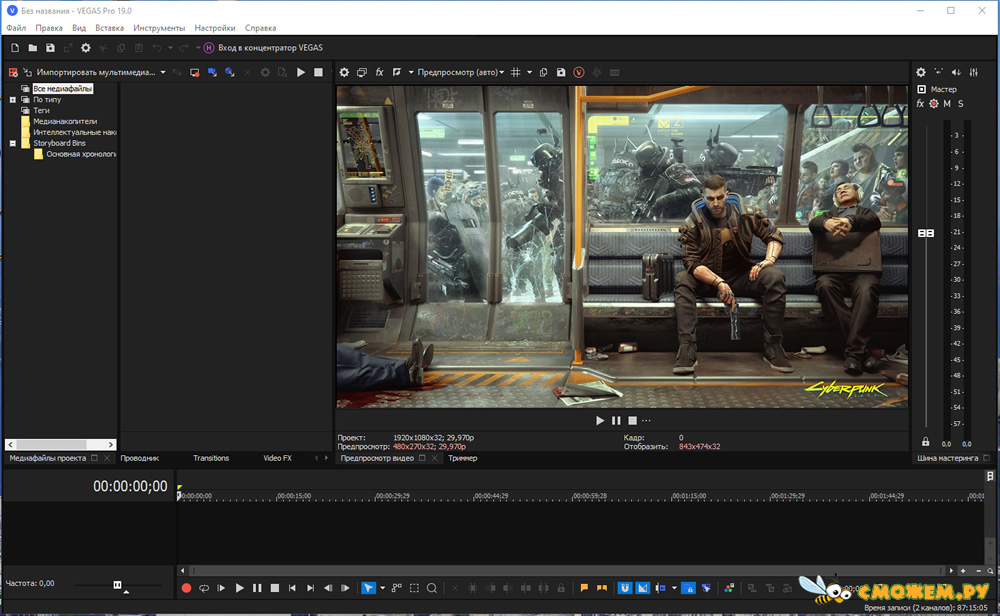Click Импортировать мультимедиа button
1000x616 pixels.
point(88,73)
